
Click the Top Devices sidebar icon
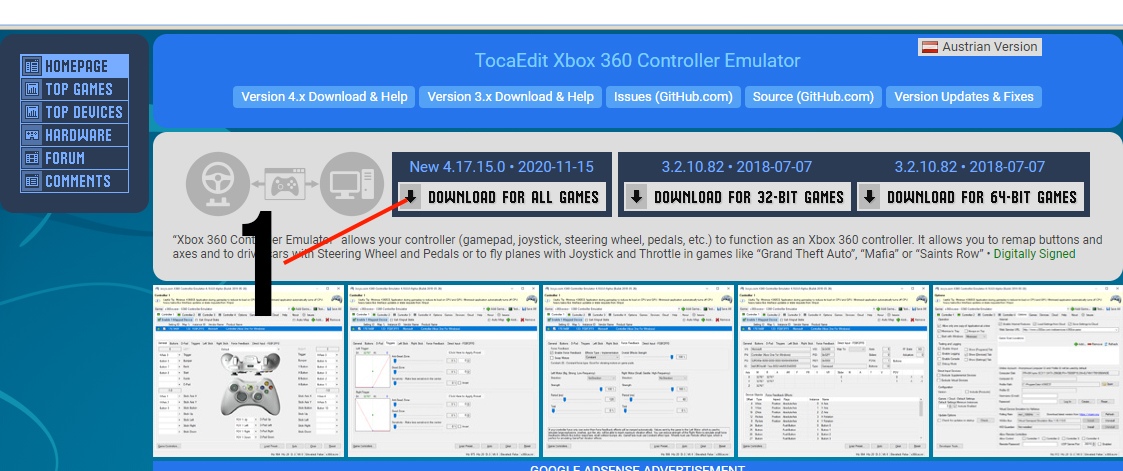(32, 112)
